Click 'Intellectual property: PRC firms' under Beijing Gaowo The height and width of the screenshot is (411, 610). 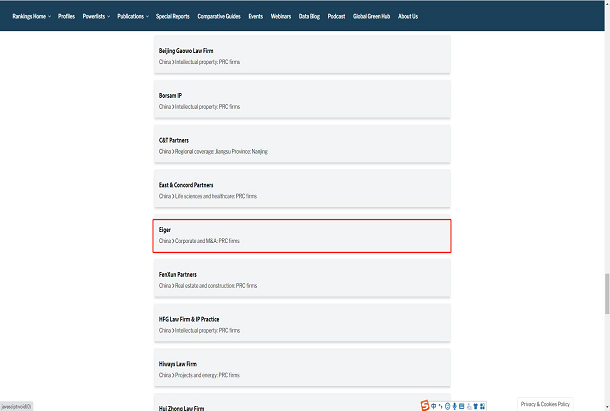coord(207,62)
